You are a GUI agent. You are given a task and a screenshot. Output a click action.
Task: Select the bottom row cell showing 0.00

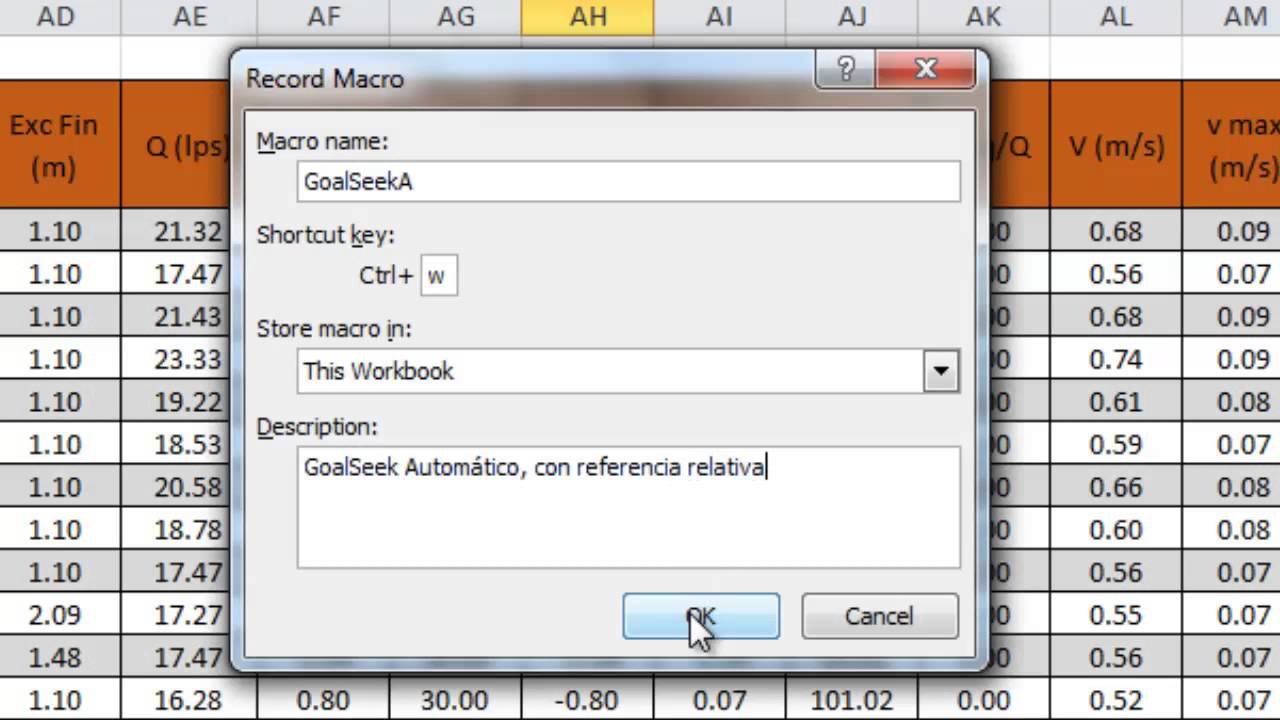click(x=983, y=700)
